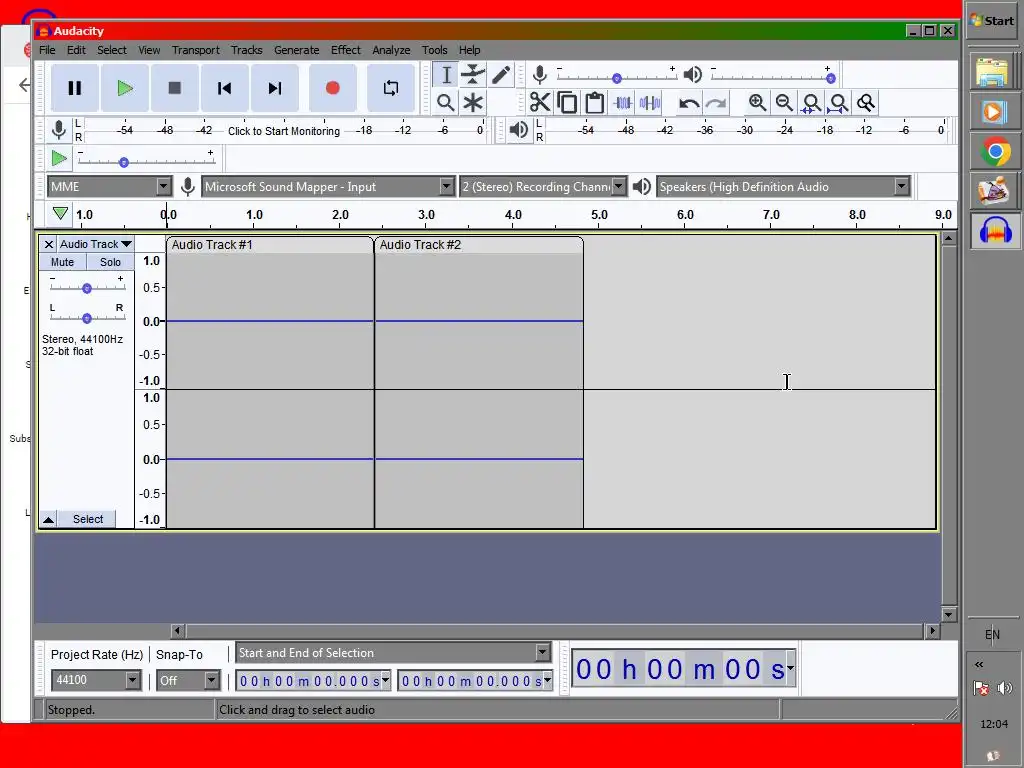Viewport: 1024px width, 768px height.
Task: Zoom in on the waveform
Action: 758,103
